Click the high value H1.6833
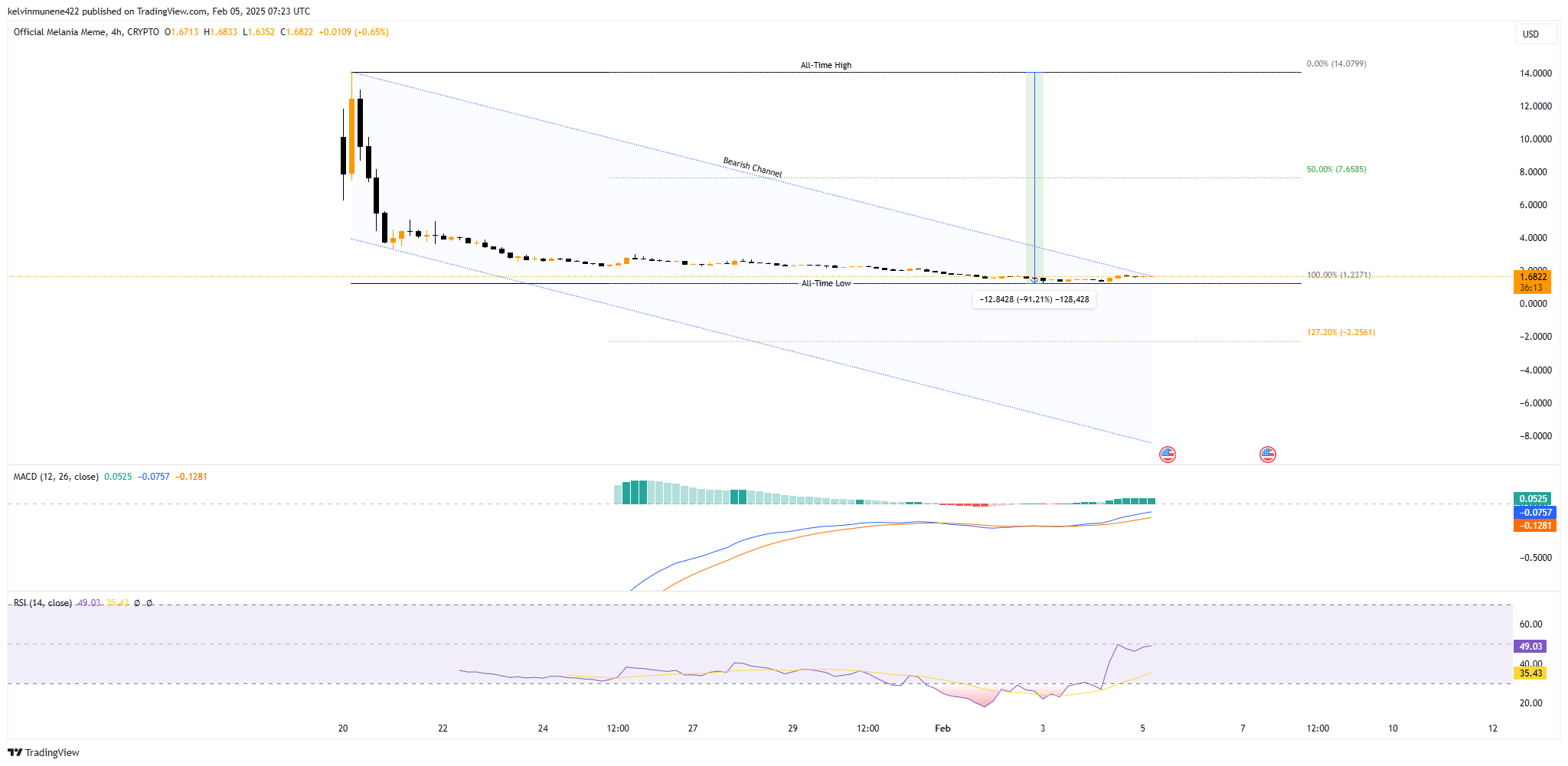Screen dimensions: 1568x766 tap(220, 32)
